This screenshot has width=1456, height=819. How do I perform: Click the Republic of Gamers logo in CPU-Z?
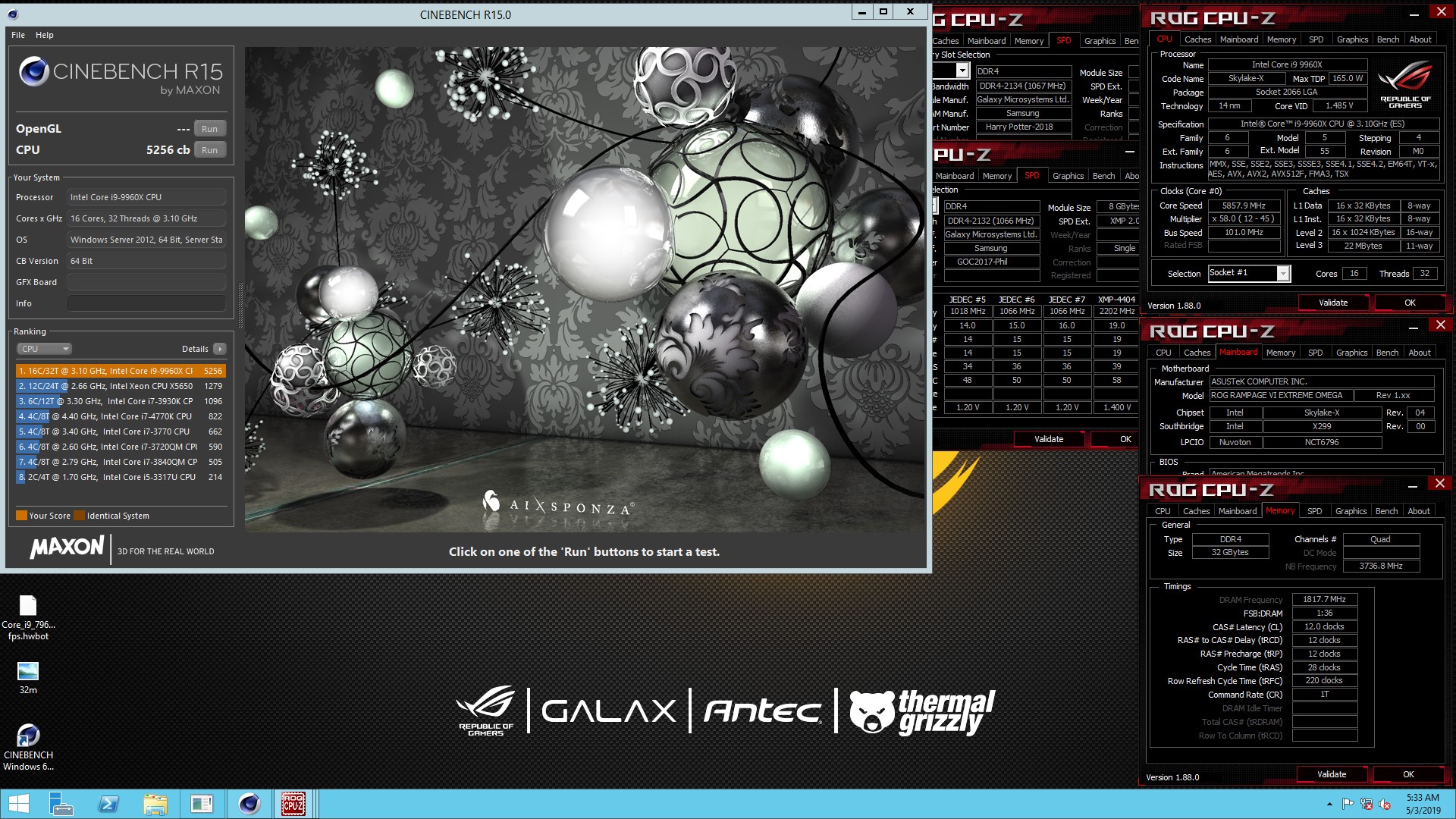click(x=1405, y=86)
